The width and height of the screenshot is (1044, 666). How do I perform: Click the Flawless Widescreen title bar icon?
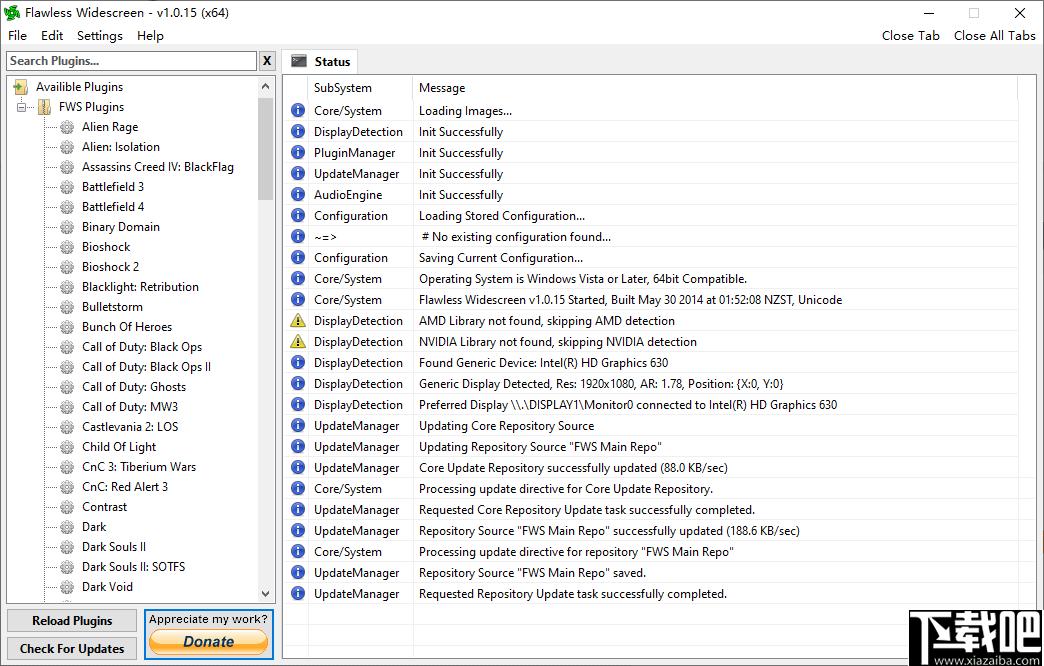tap(12, 13)
